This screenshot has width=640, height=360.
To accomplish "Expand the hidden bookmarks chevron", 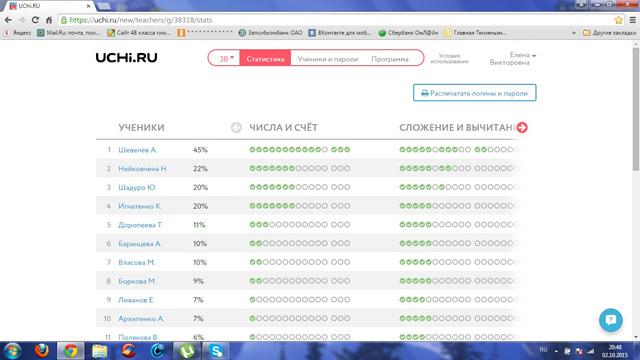I will coord(574,33).
